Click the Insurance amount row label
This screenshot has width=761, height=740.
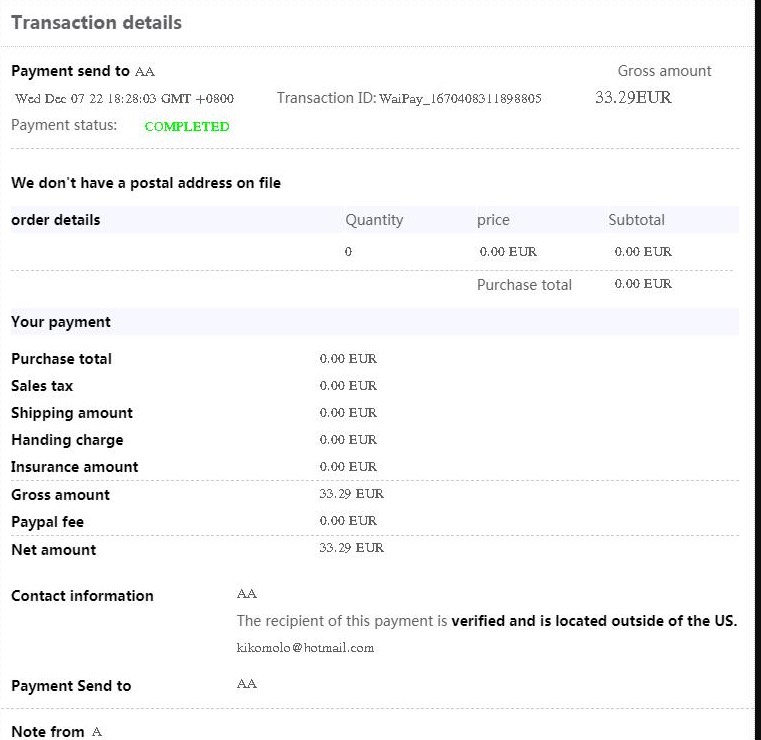(75, 467)
